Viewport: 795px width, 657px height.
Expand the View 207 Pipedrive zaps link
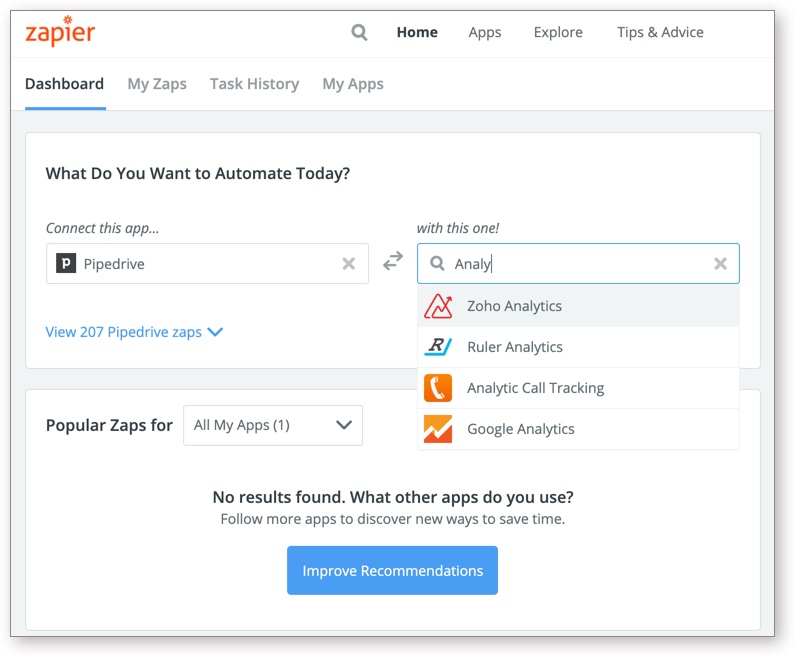tap(134, 332)
